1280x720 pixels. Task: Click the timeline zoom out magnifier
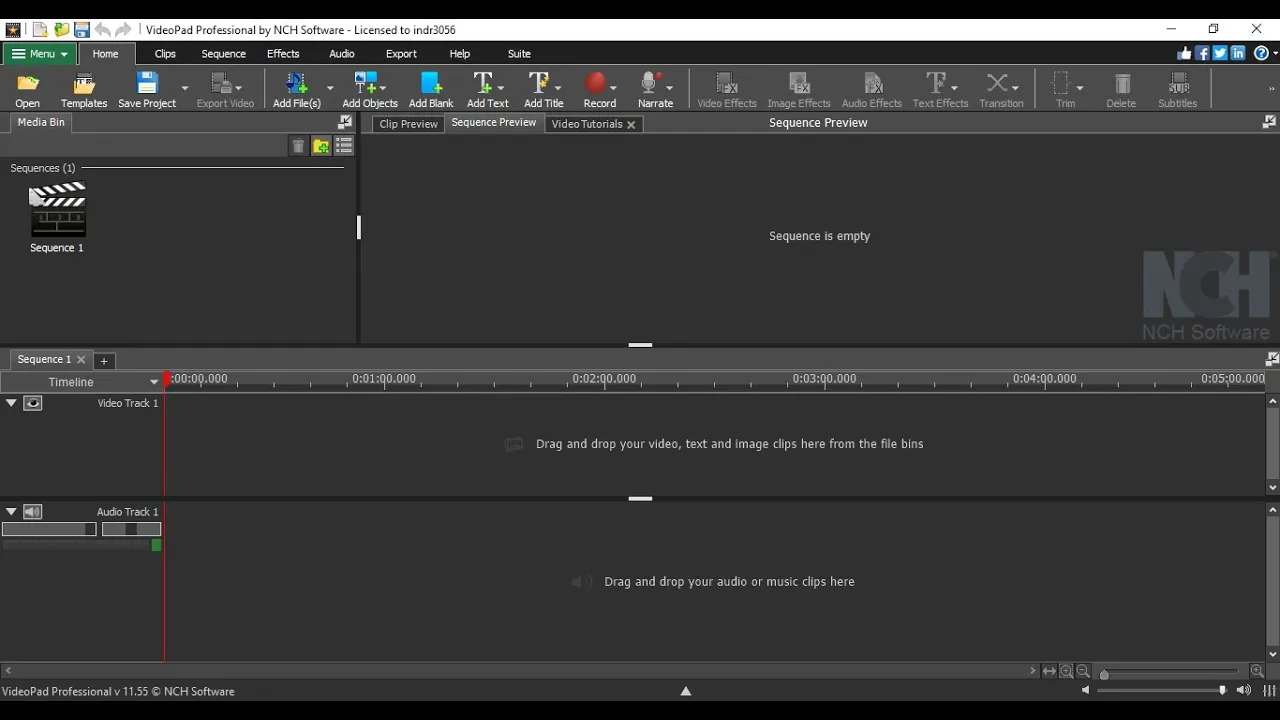pyautogui.click(x=1082, y=672)
